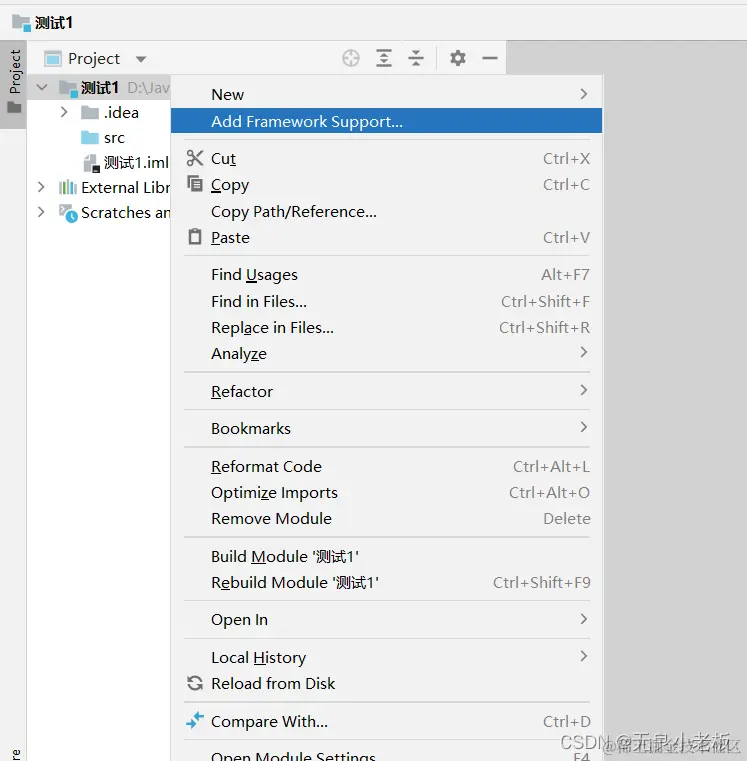Open the Local History submenu arrow
The height and width of the screenshot is (761, 747).
pyautogui.click(x=584, y=656)
